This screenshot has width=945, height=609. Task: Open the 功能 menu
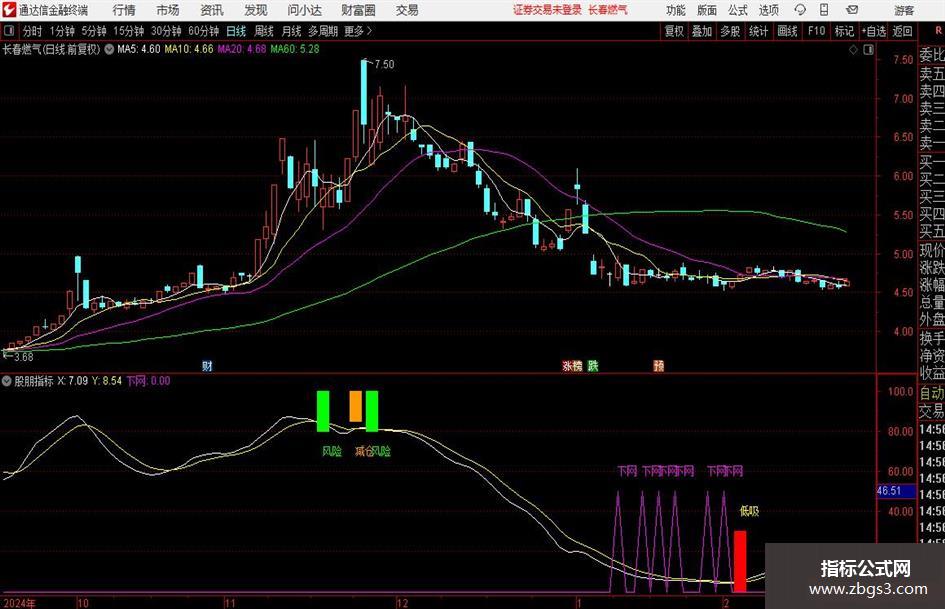pos(676,10)
